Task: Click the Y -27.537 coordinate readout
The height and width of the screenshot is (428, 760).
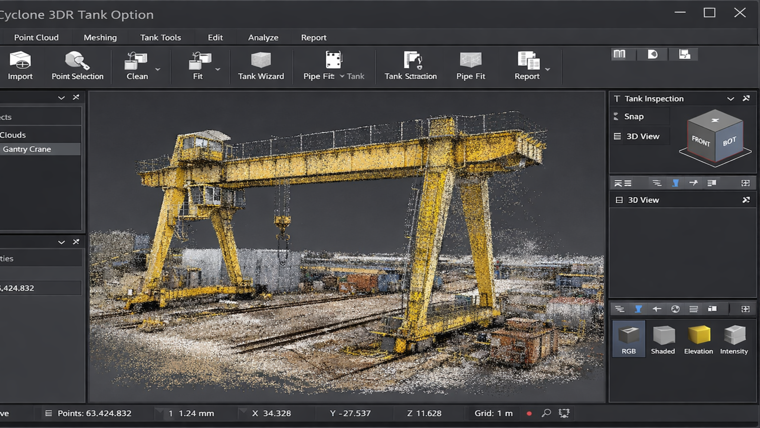Action: coord(350,413)
